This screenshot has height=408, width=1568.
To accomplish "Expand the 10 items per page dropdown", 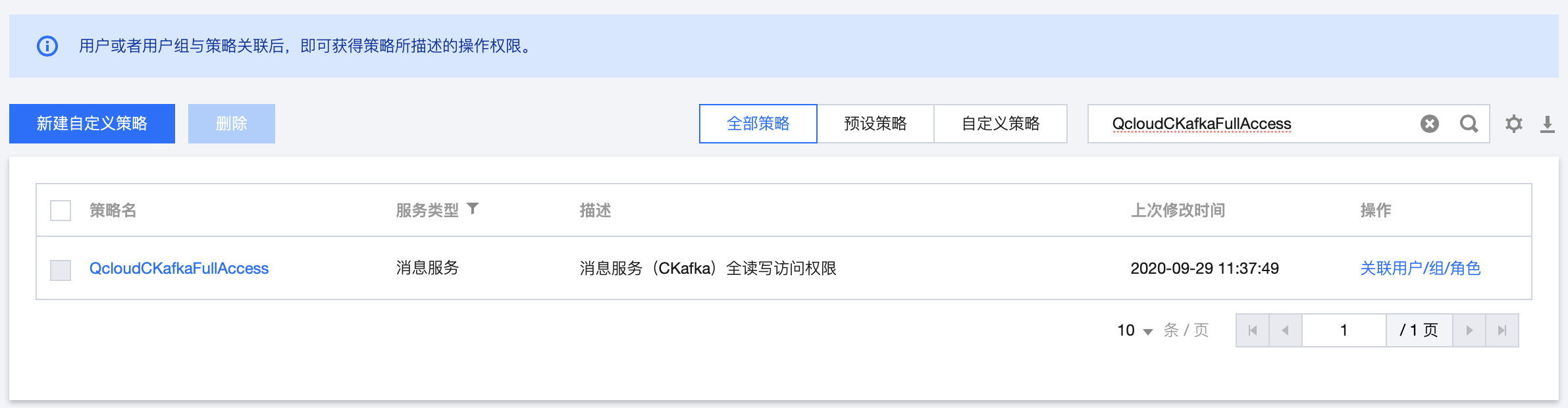I will [x=1135, y=330].
